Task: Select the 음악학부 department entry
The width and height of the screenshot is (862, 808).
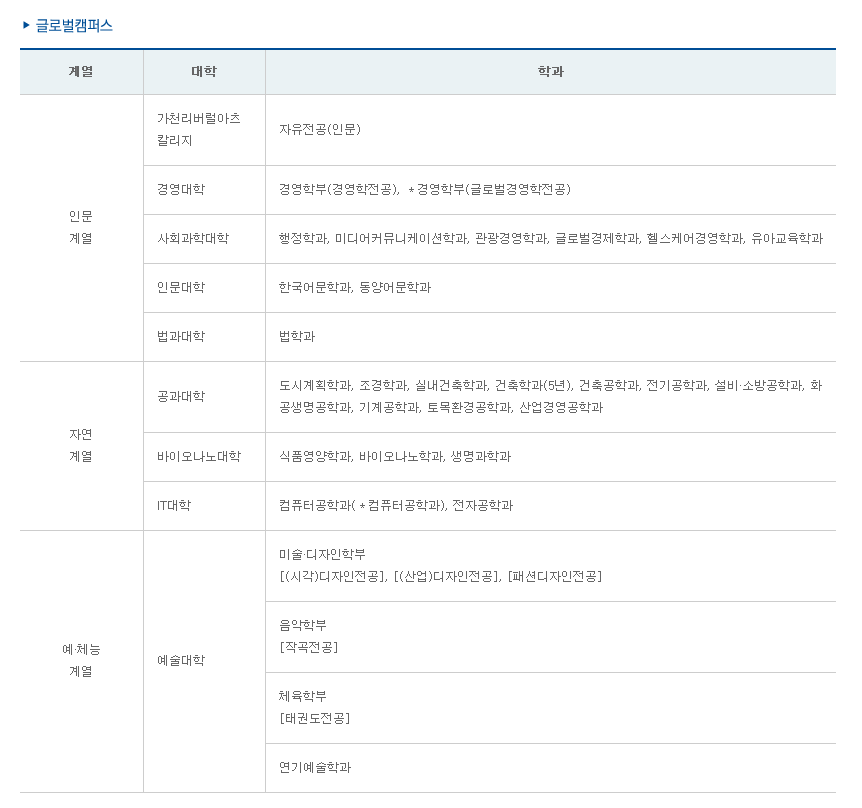Action: [x=303, y=625]
